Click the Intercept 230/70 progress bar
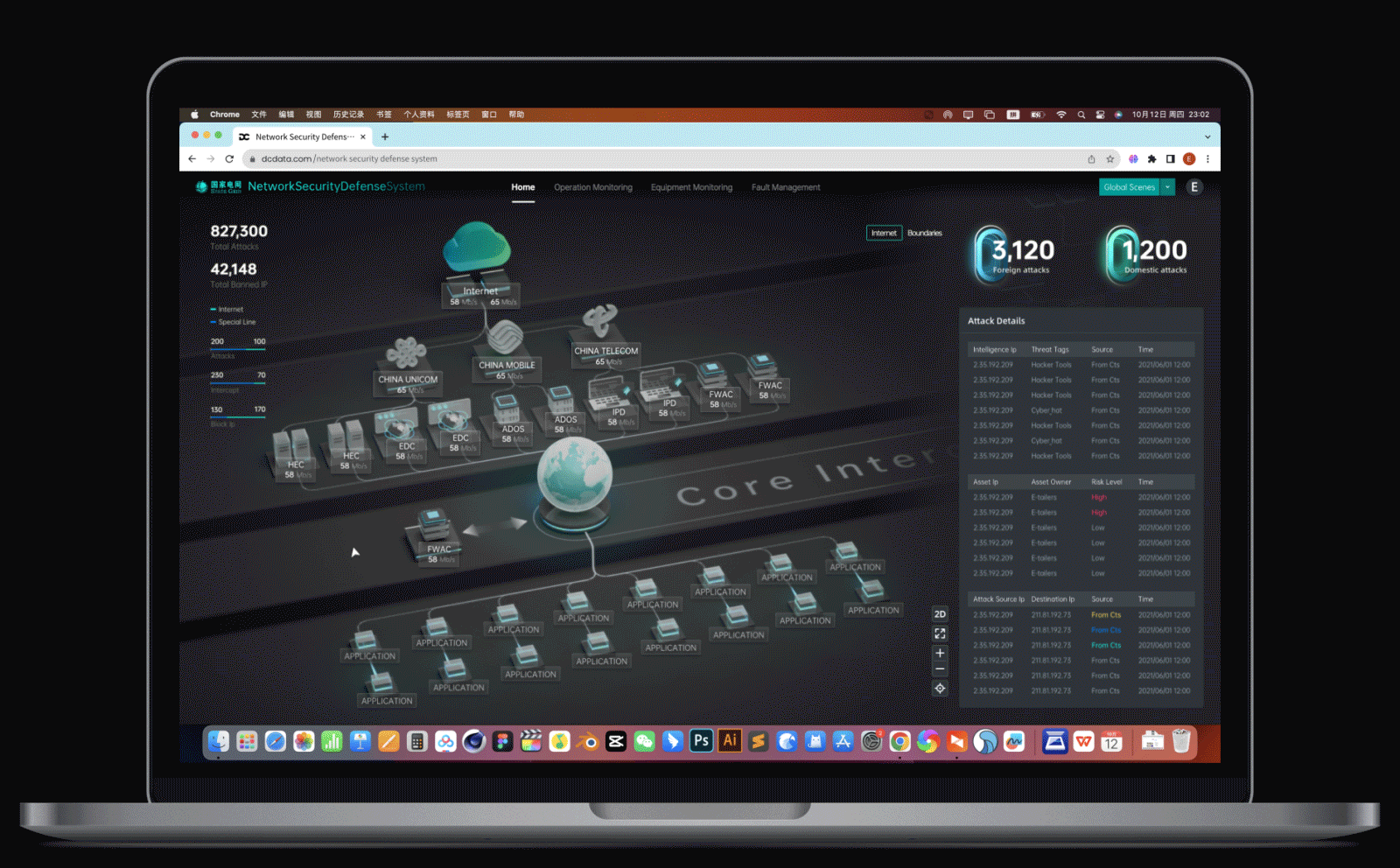 click(x=238, y=382)
